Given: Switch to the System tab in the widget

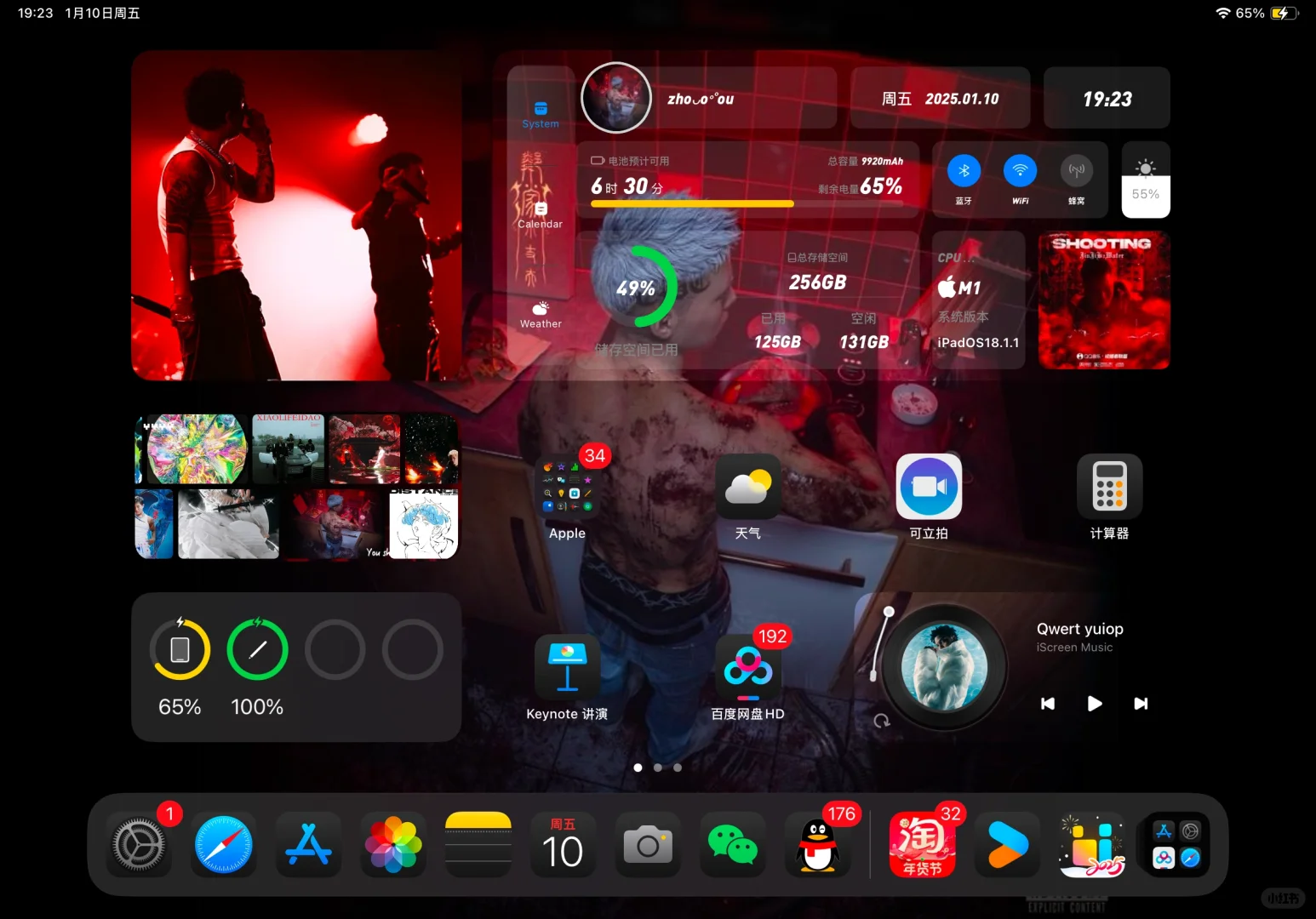Looking at the screenshot, I should [541, 115].
